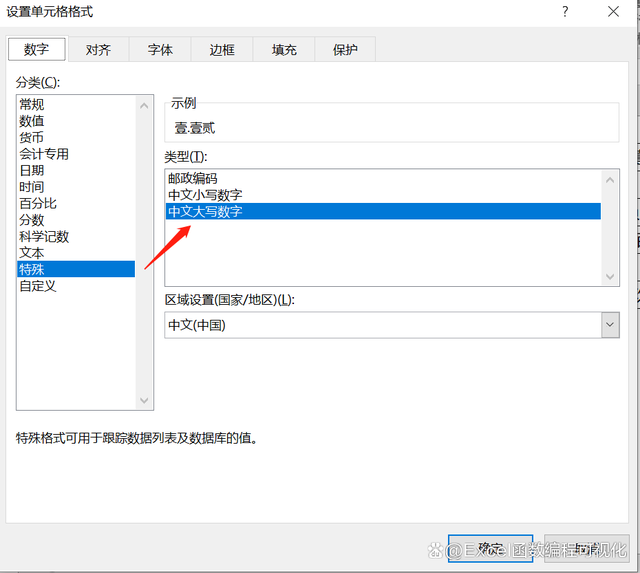Switch to the 数字 tab
Viewport: 640px width, 573px height.
pos(36,49)
